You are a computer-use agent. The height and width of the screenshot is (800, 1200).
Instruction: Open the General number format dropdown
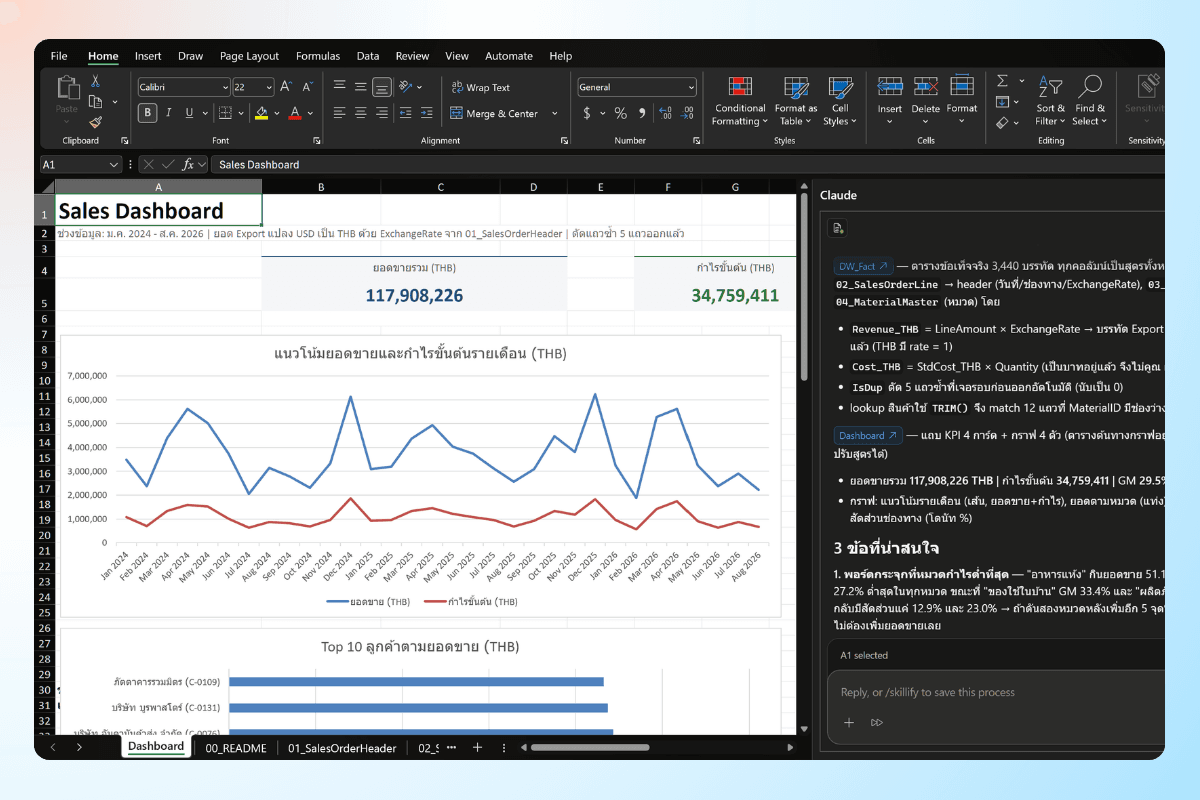pyautogui.click(x=690, y=87)
